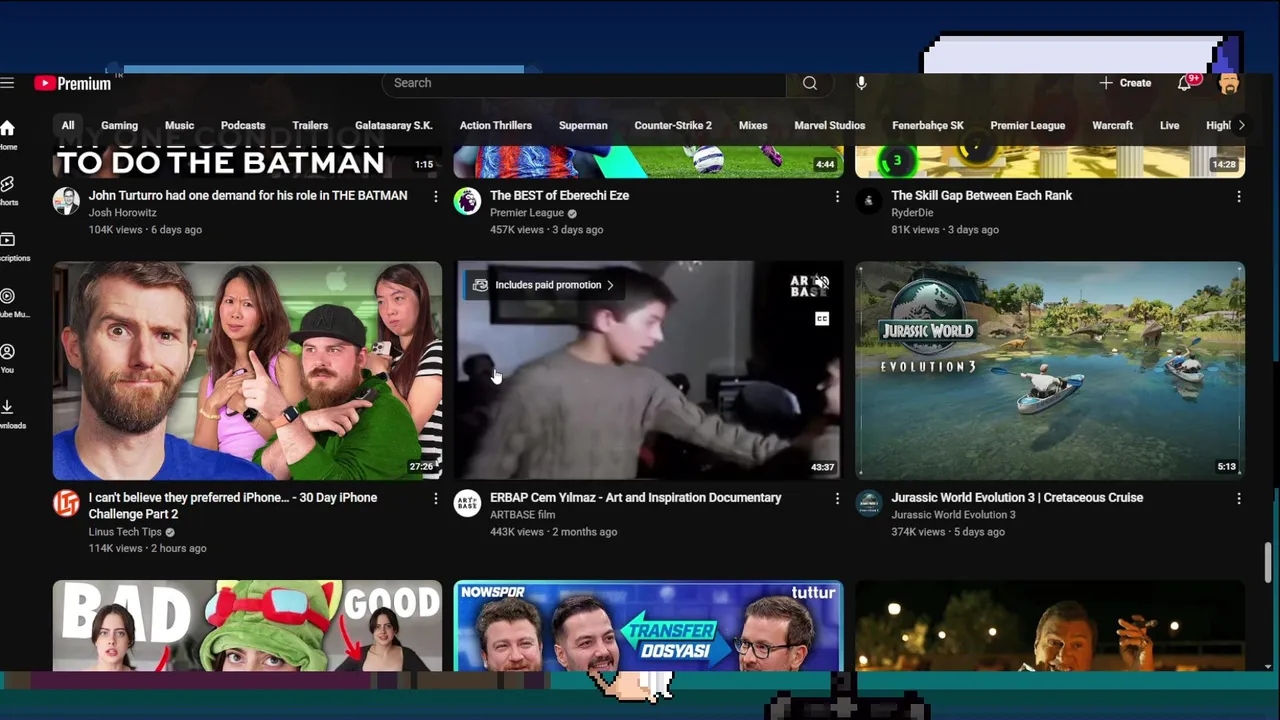Open options menu for Skill Gap video
Screen dimensions: 1280x720
coord(1238,197)
